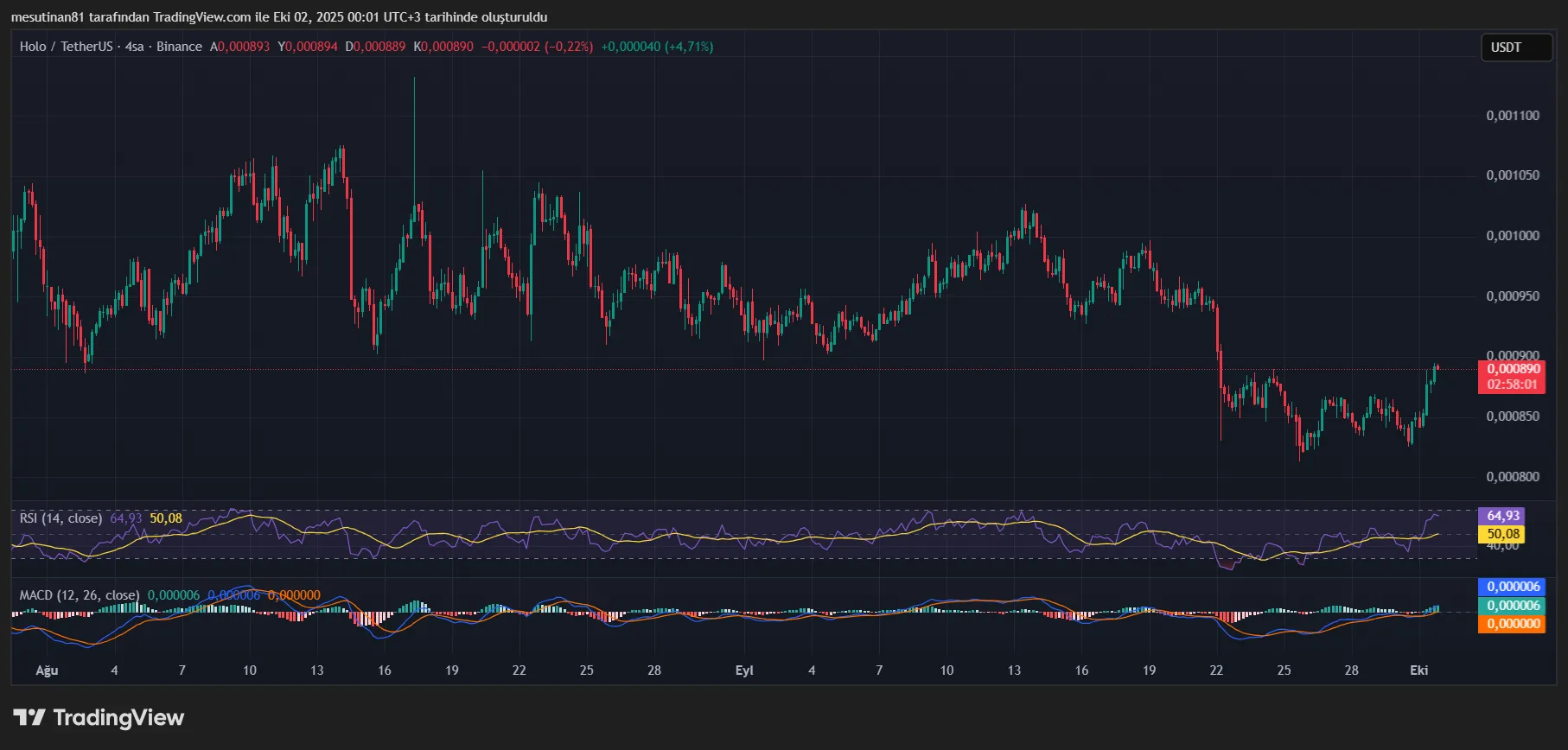Viewport: 1568px width, 750px height.
Task: Click the green +0,000040 (+4,71%) change value
Action: point(657,47)
